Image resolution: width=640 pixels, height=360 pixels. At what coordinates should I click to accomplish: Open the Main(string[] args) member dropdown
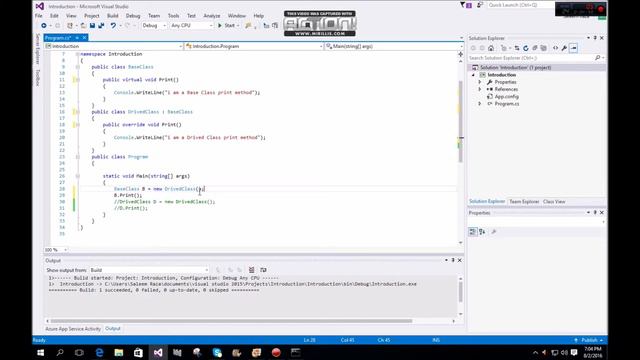tap(393, 46)
